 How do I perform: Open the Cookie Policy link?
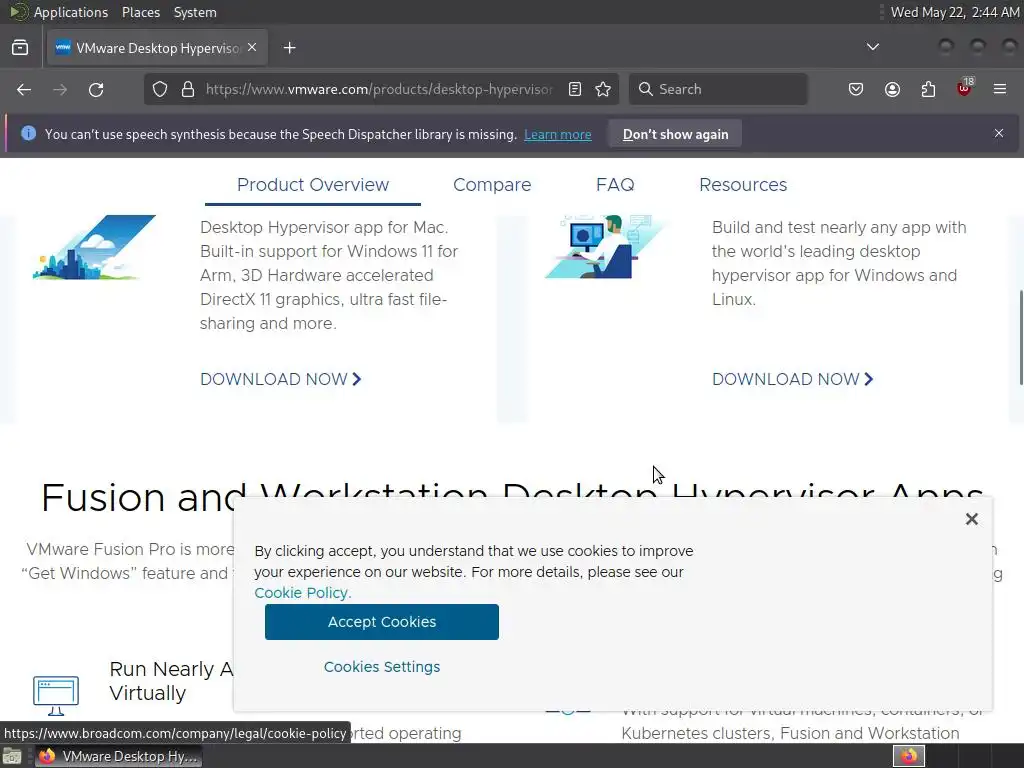(302, 593)
